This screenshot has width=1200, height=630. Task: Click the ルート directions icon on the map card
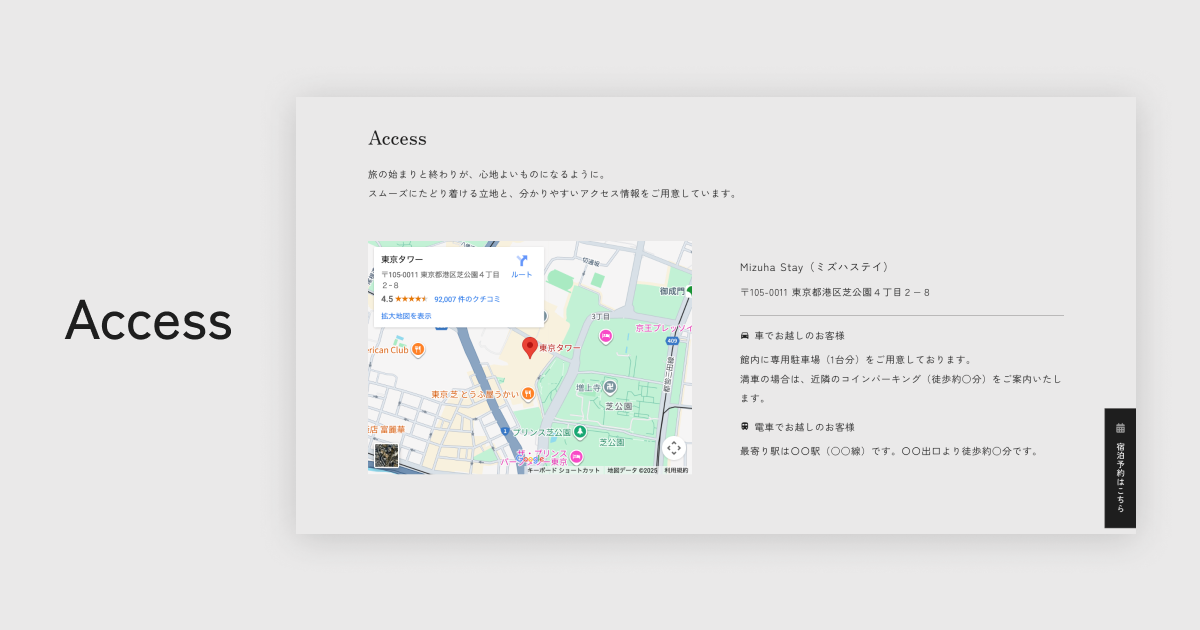(x=522, y=260)
